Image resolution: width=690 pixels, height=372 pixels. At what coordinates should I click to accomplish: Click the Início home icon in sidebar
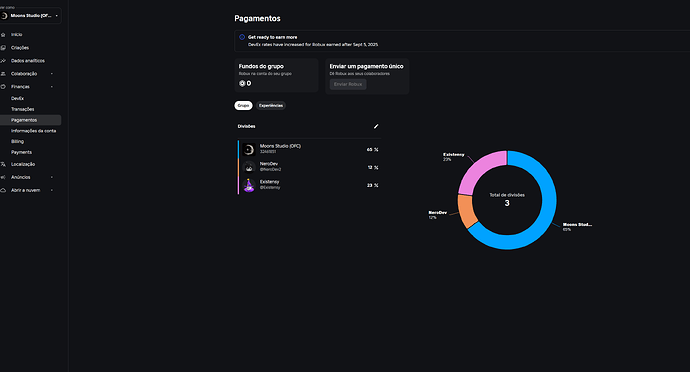3,34
